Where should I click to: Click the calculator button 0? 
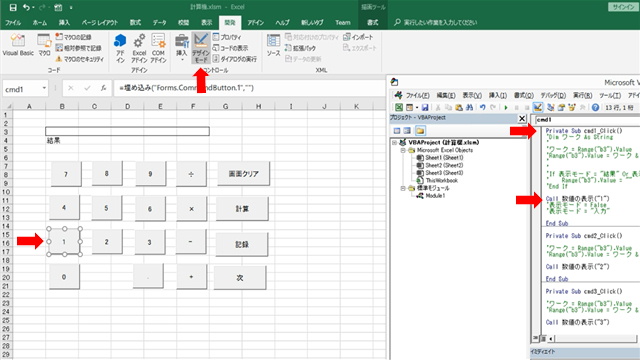tap(64, 277)
